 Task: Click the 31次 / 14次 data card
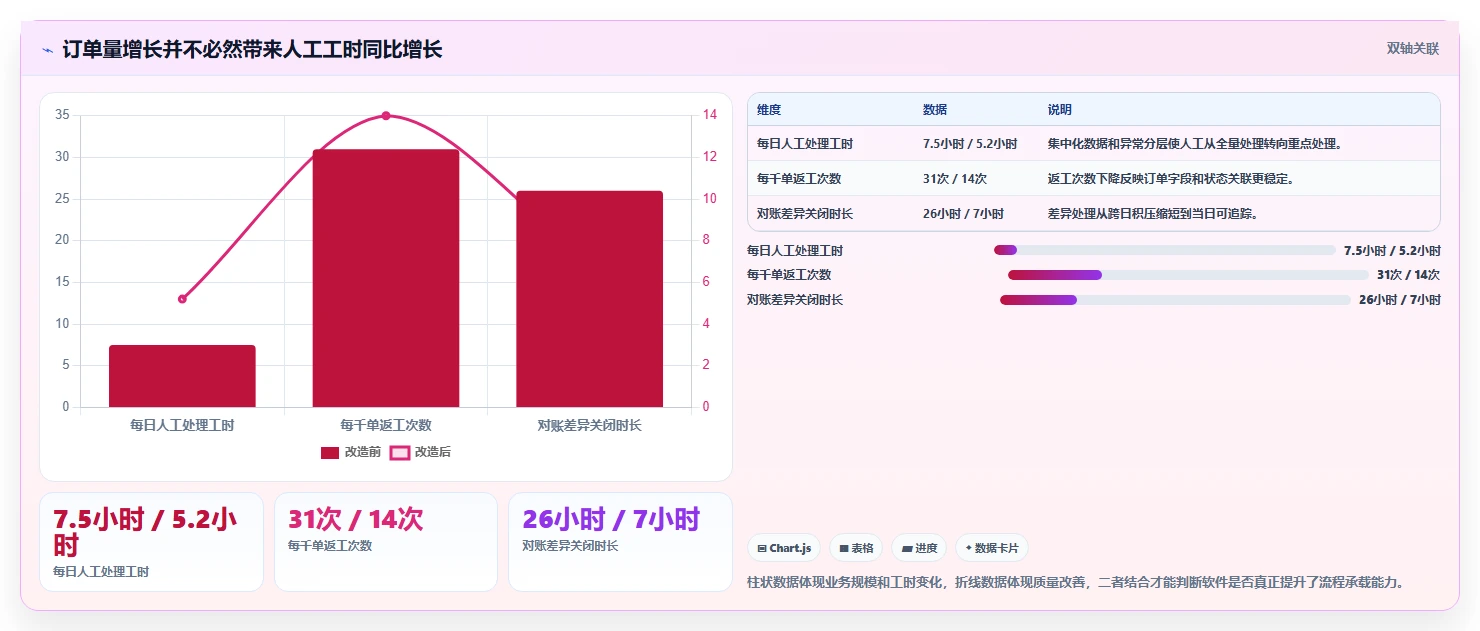pos(386,542)
